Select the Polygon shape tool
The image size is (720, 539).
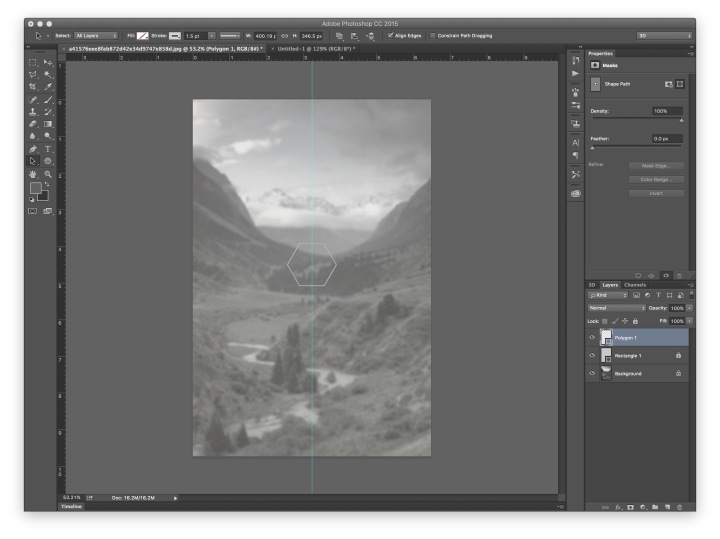pos(48,161)
